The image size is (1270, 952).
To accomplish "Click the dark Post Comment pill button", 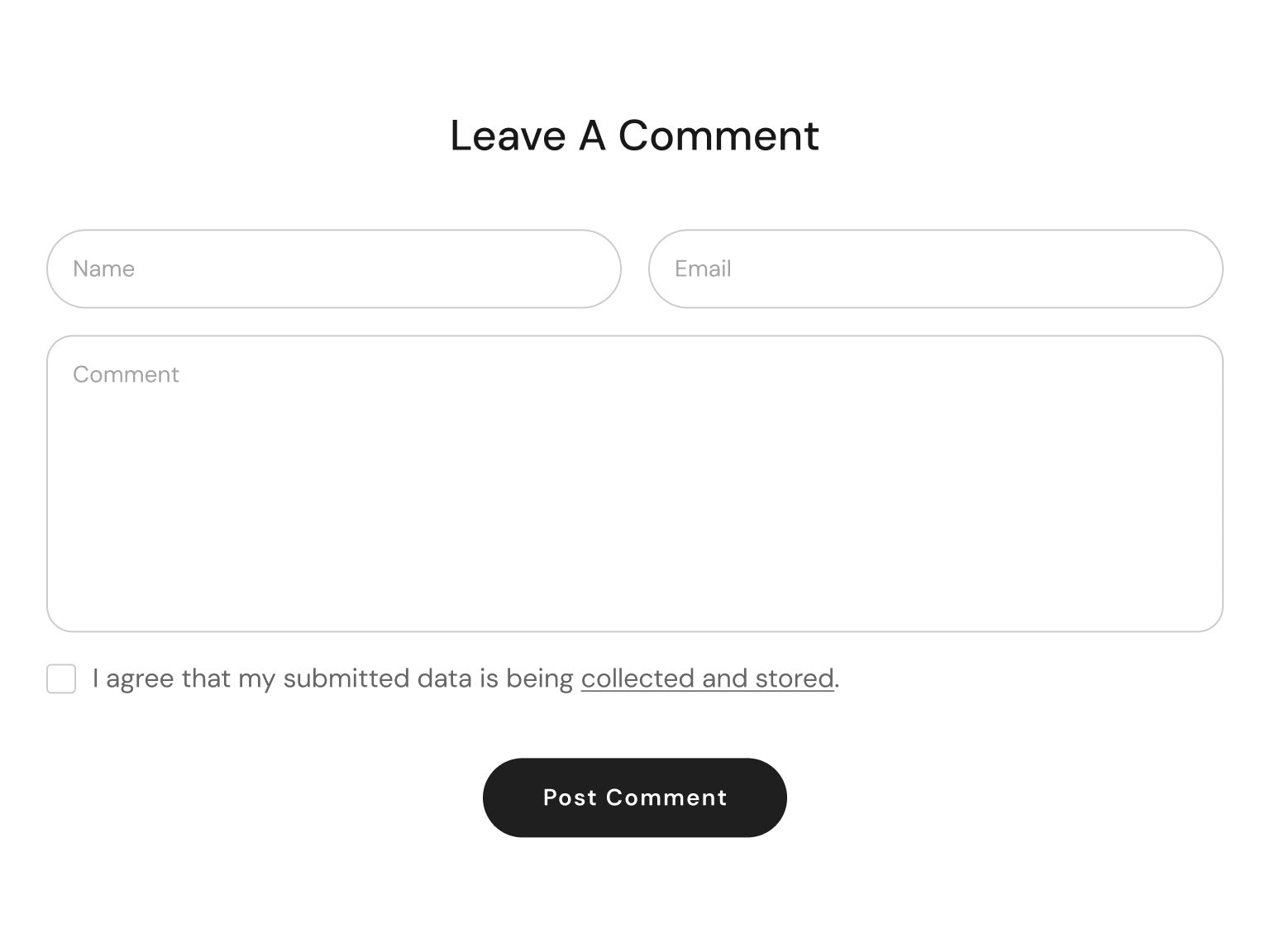I will (634, 797).
